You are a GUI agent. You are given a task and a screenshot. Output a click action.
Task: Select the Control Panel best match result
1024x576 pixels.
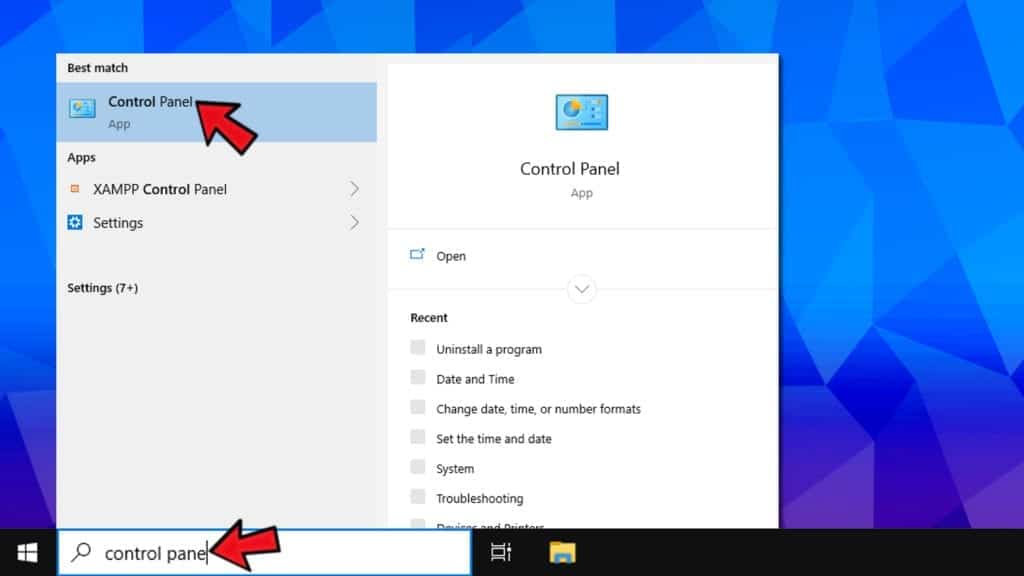[217, 112]
